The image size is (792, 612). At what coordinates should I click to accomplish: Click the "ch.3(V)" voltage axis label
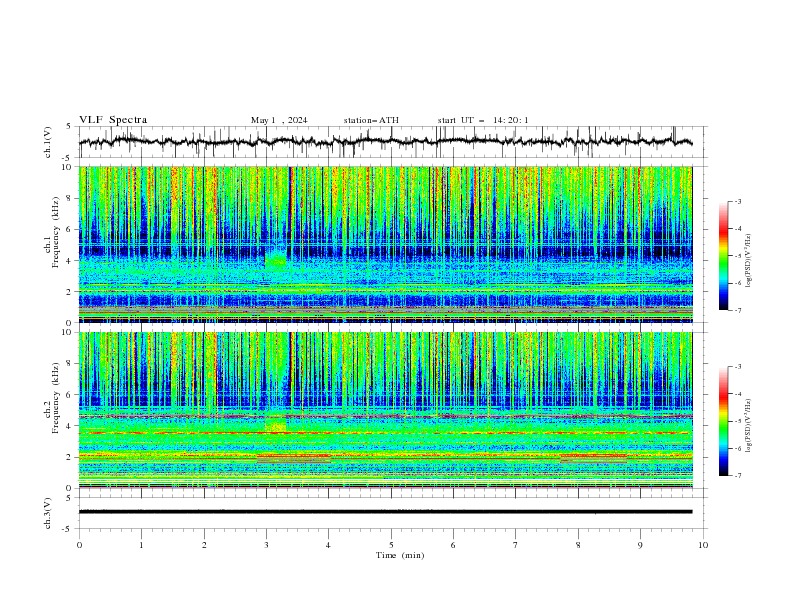point(48,513)
